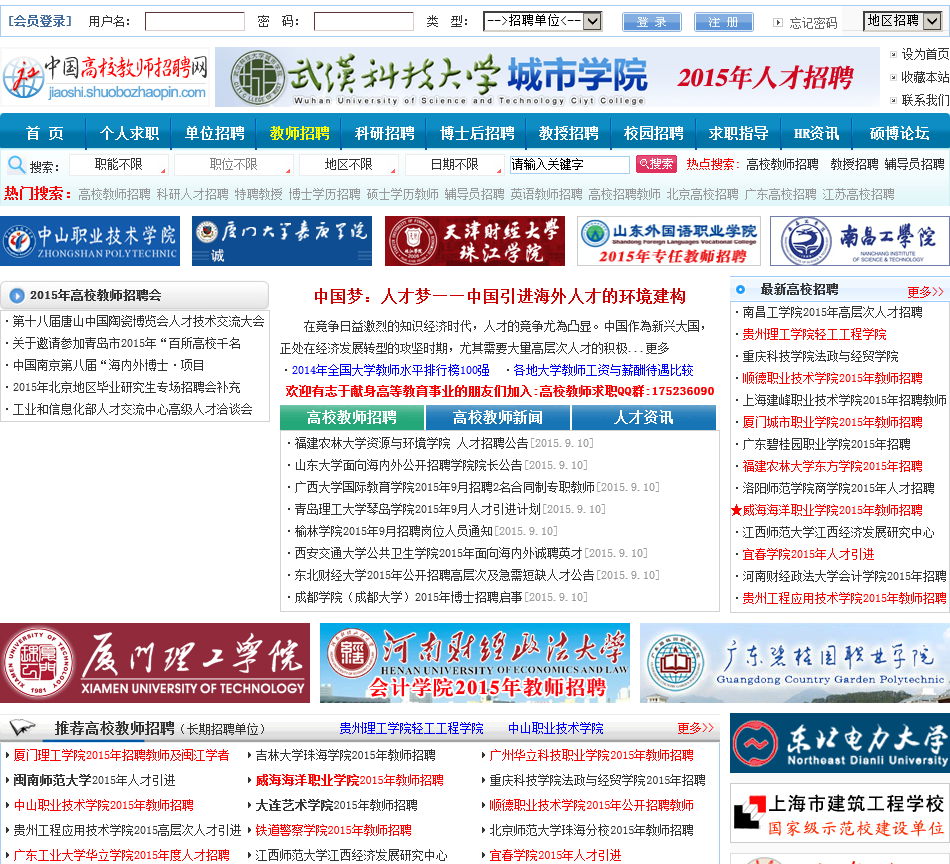Image resolution: width=950 pixels, height=864 pixels.
Task: Click 各地大学教师工资与薪酬待遇比较 link
Action: point(603,370)
